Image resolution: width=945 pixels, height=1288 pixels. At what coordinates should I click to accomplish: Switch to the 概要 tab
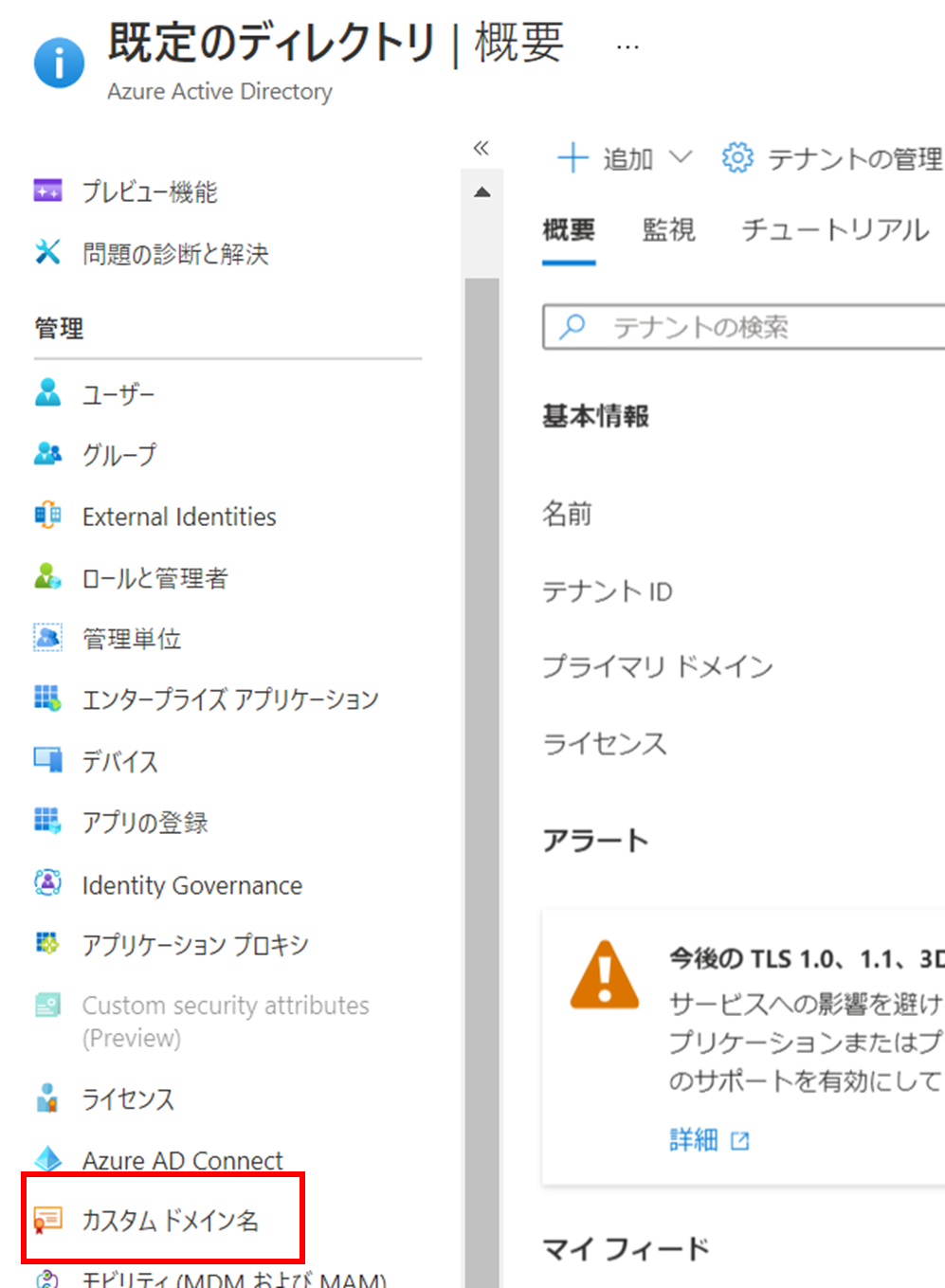click(x=569, y=230)
